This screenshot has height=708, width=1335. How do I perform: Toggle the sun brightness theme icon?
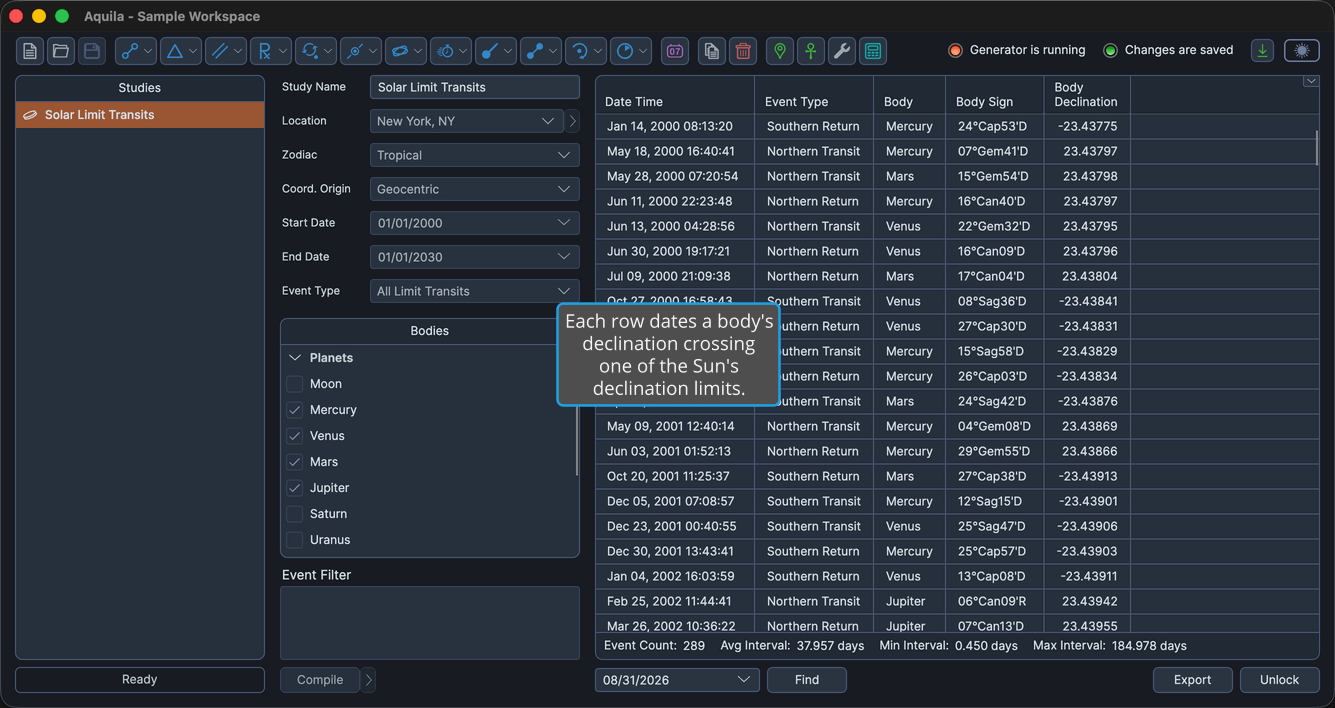(1301, 51)
